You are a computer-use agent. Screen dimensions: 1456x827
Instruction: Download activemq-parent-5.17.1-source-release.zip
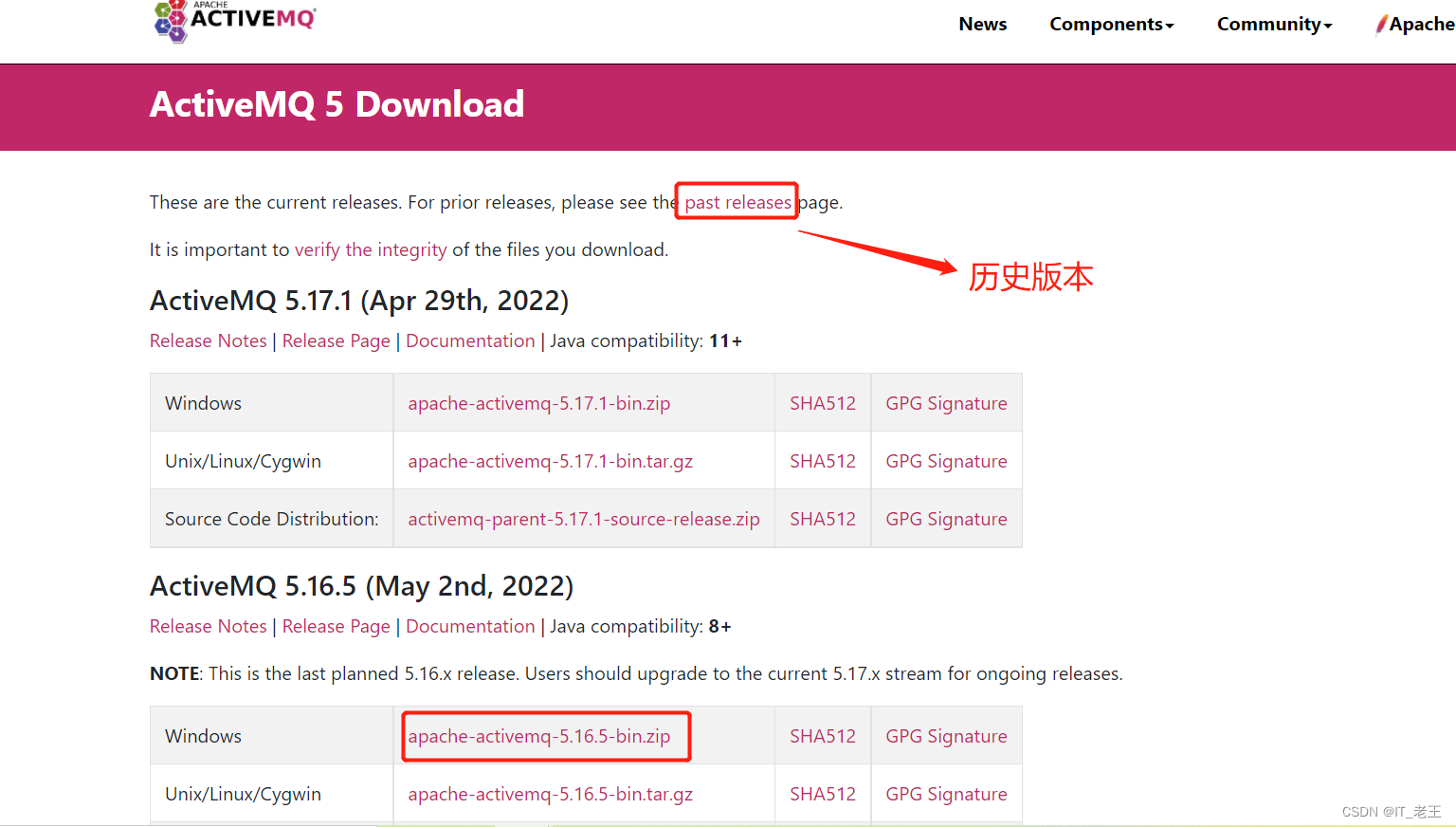coord(584,519)
